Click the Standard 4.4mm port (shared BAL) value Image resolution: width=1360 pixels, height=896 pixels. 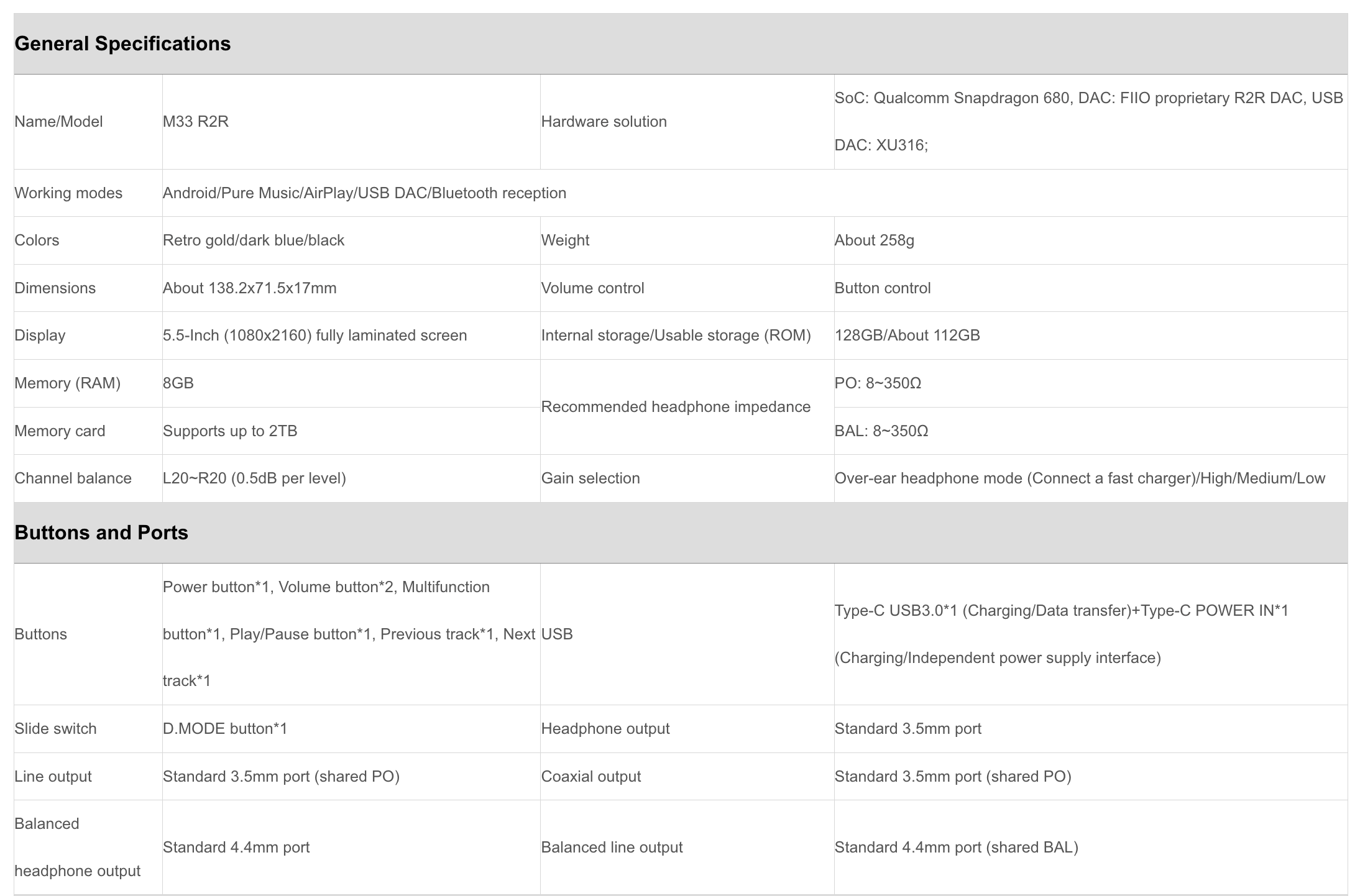956,848
